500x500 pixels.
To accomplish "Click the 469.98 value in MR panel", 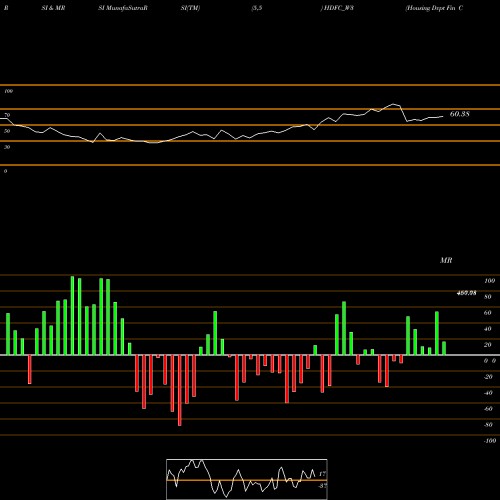I will pos(466,293).
